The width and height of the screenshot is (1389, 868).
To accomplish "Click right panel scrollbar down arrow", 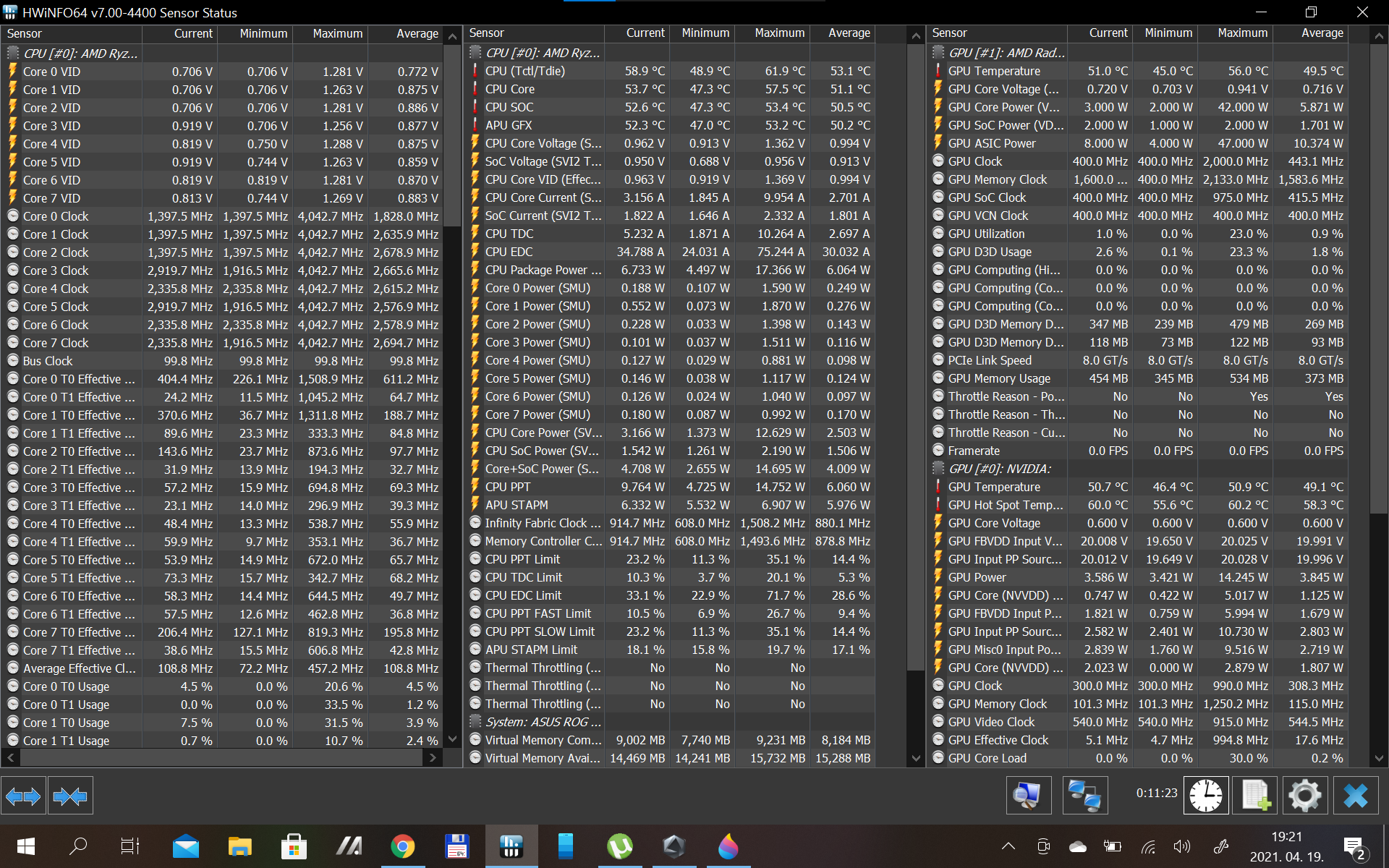I will (1379, 758).
